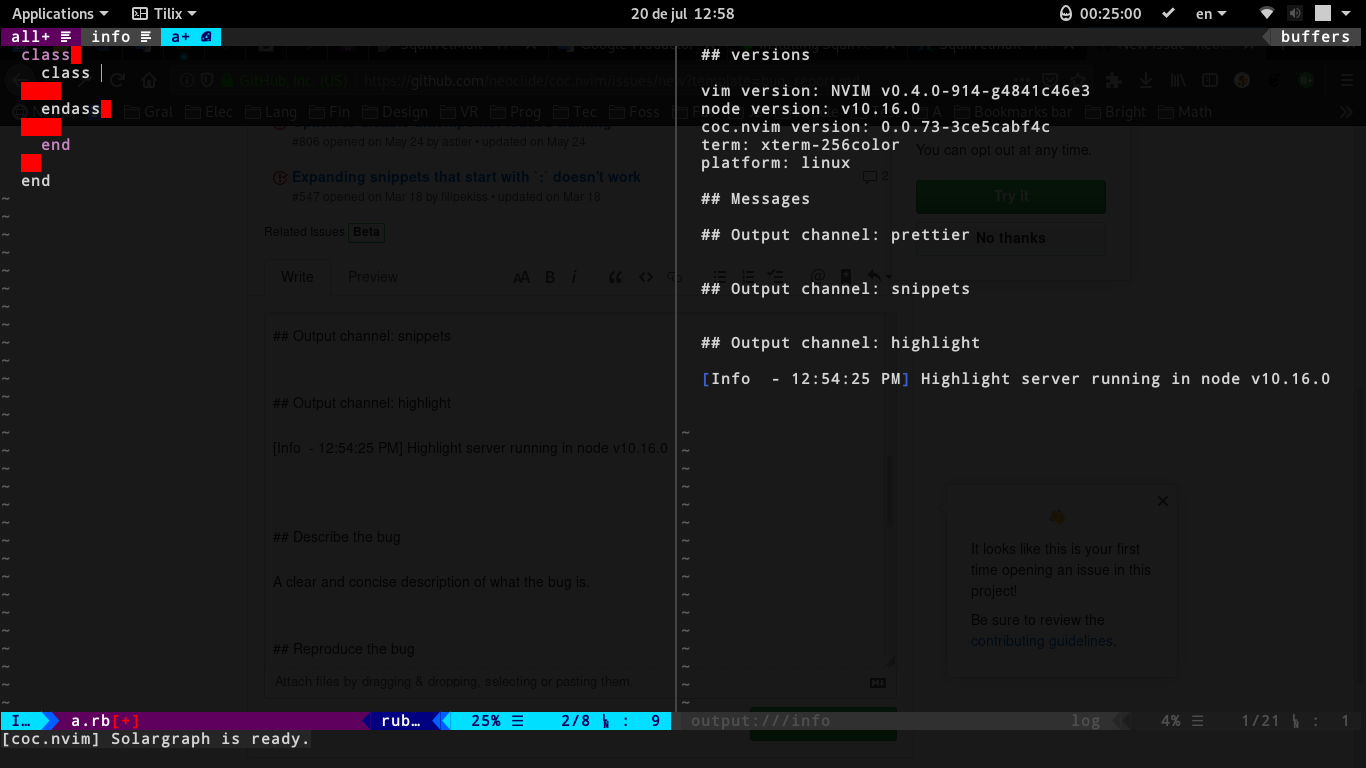The height and width of the screenshot is (768, 1366).
Task: Click the 25% scroll indicator in the statusline
Action: 484,720
